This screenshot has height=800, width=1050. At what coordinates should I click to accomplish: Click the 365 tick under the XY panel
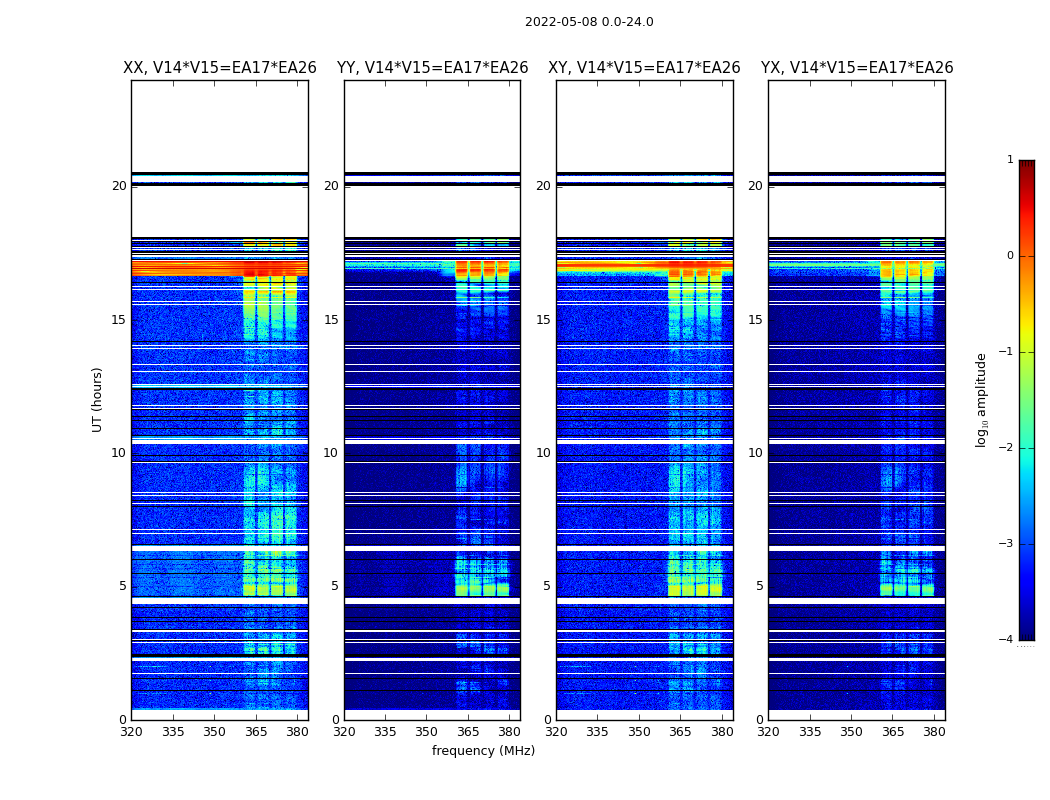[680, 732]
